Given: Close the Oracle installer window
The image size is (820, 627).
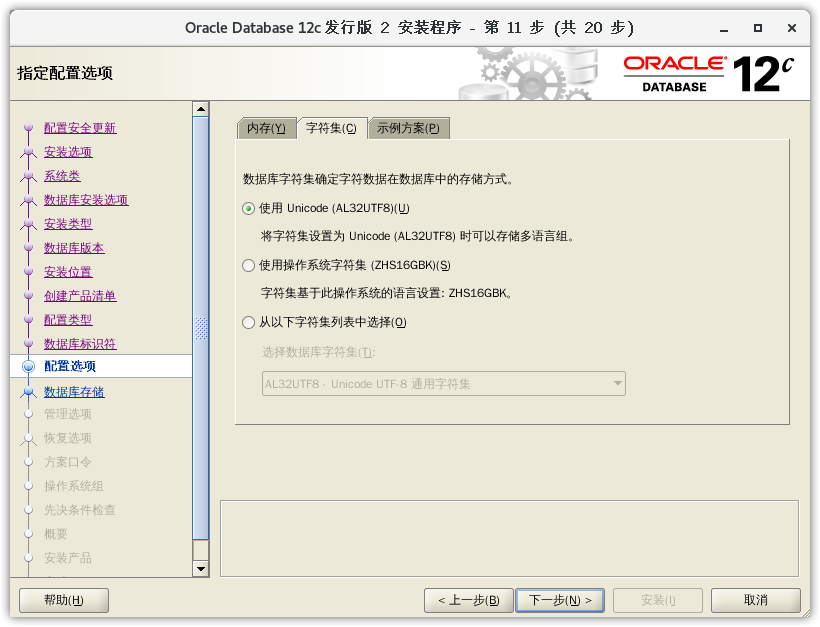Looking at the screenshot, I should click(x=793, y=27).
